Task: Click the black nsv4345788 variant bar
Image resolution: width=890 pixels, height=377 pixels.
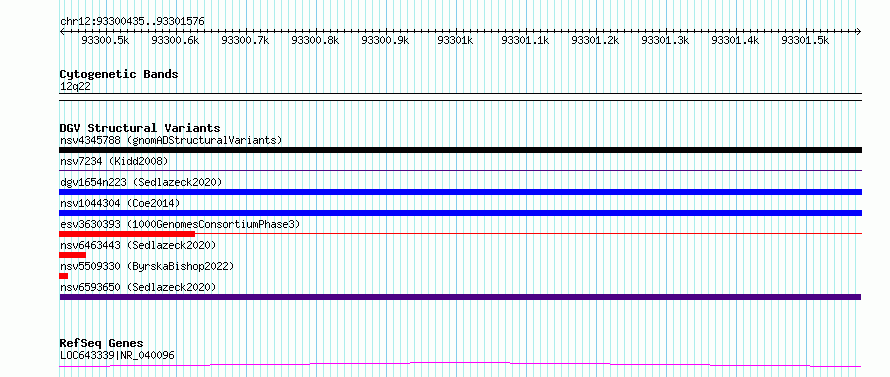Action: click(x=460, y=150)
